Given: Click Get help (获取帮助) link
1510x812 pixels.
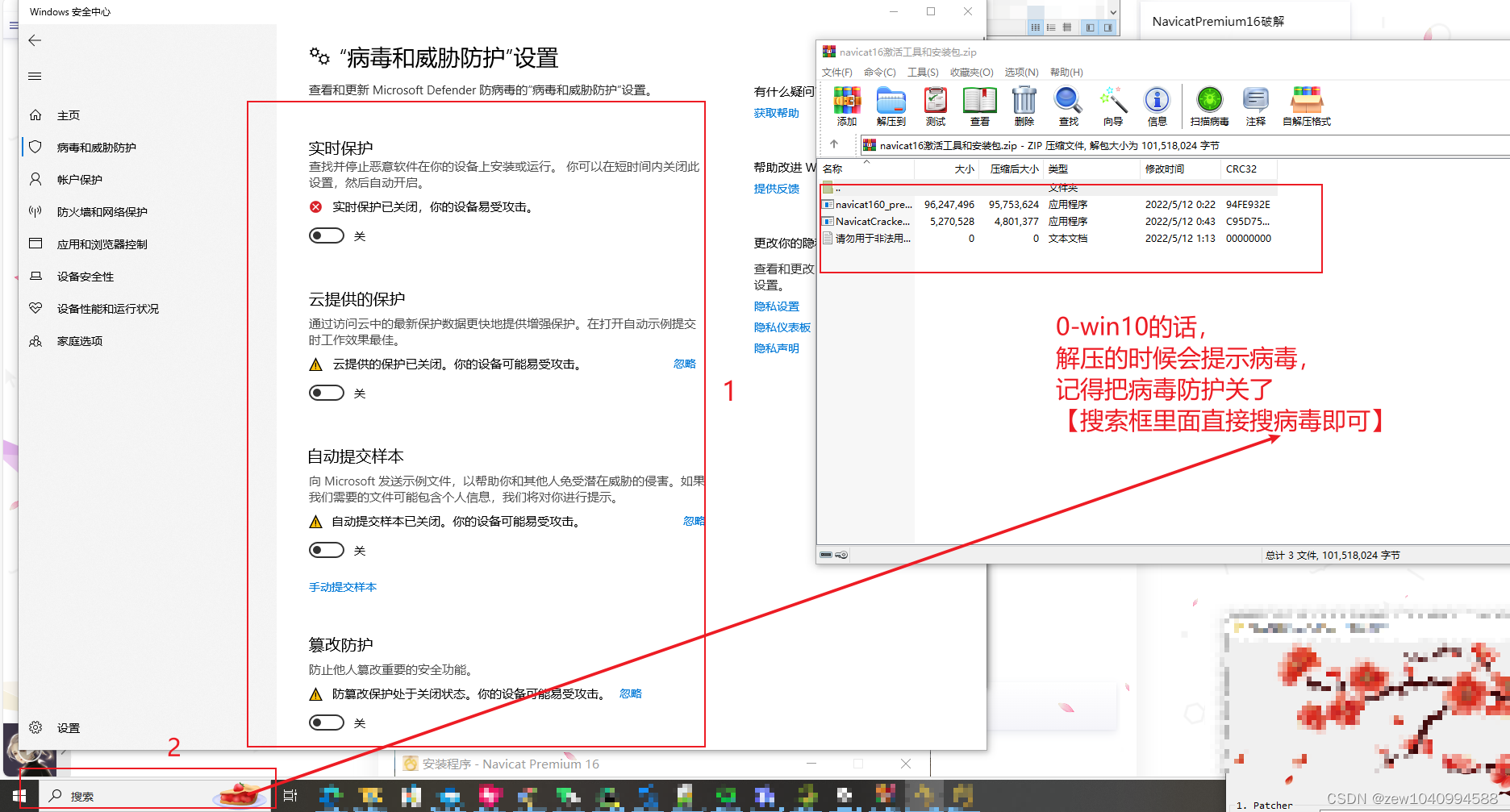Looking at the screenshot, I should [776, 113].
